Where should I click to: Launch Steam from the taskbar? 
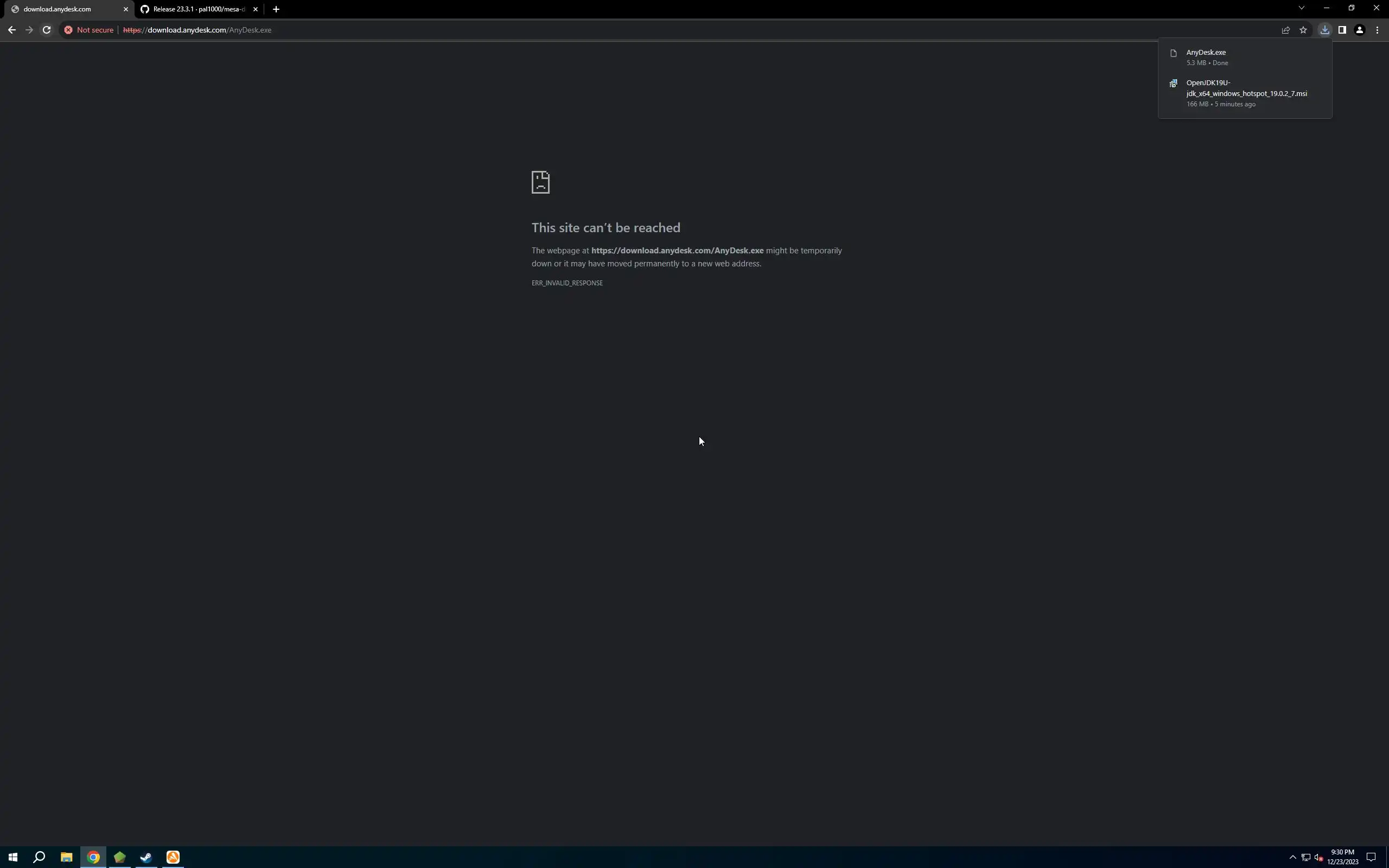[x=146, y=857]
